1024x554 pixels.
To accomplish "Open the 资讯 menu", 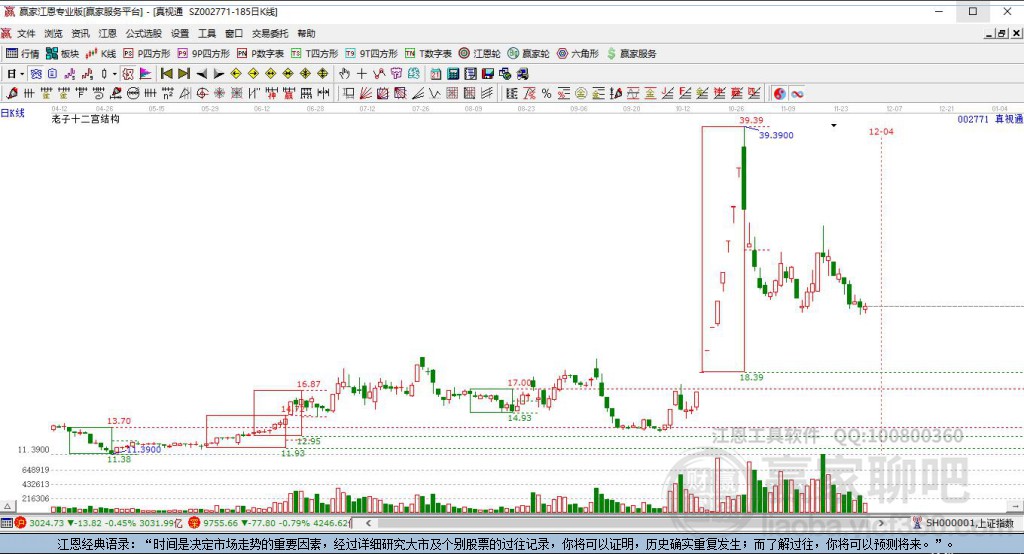I will click(x=80, y=33).
